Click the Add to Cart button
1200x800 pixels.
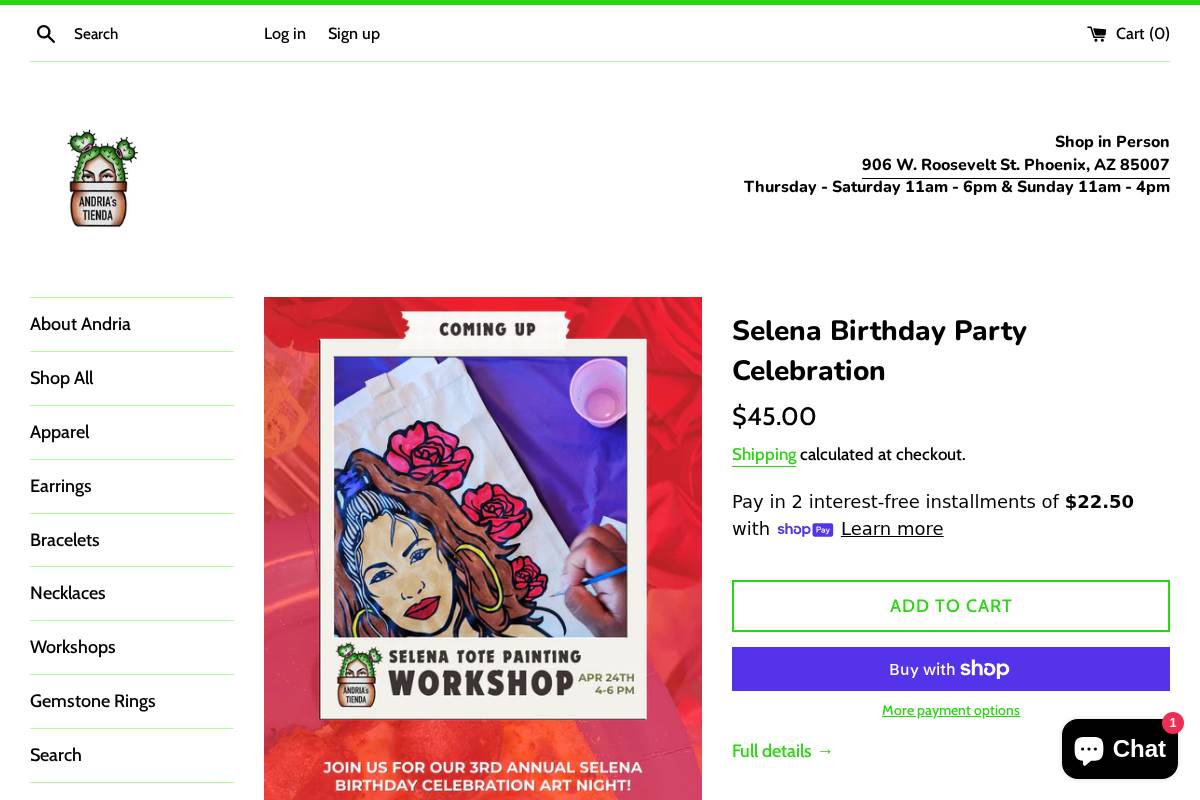(951, 606)
